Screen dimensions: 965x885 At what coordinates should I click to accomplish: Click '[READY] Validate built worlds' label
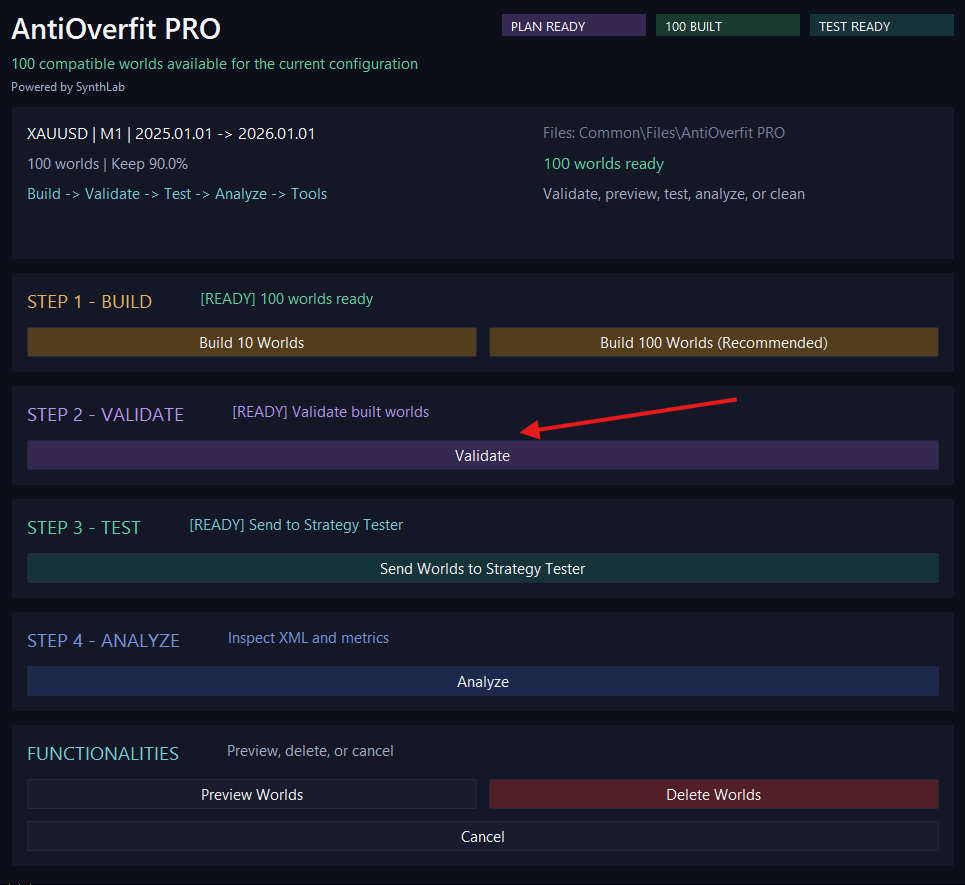click(x=330, y=412)
